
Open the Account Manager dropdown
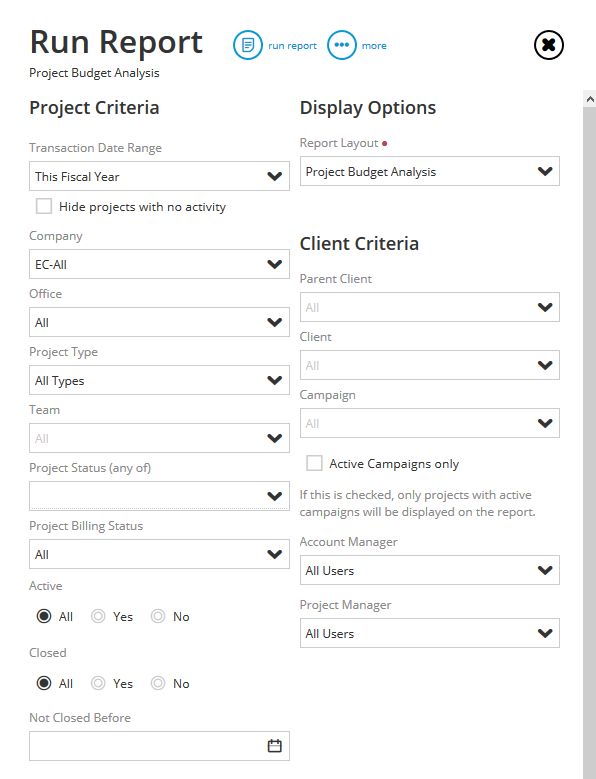tap(430, 570)
